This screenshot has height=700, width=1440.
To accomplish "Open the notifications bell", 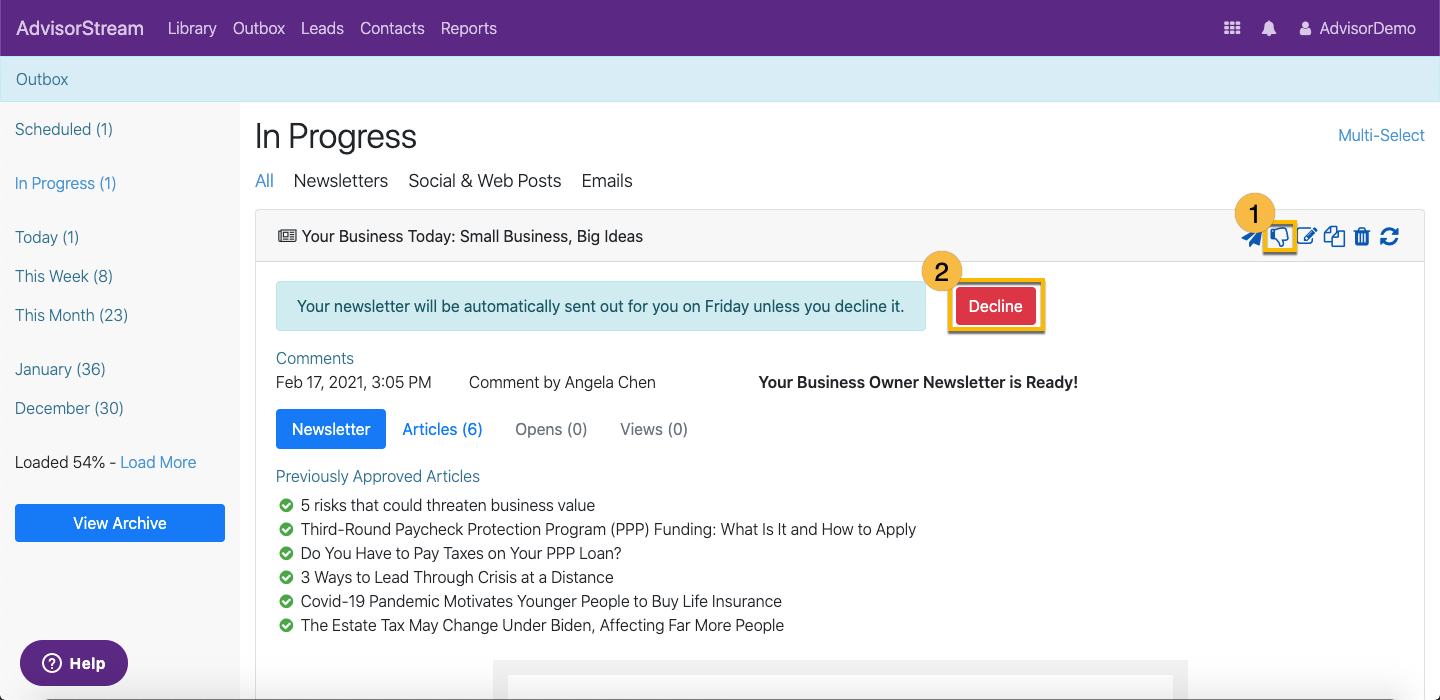I will [1269, 28].
